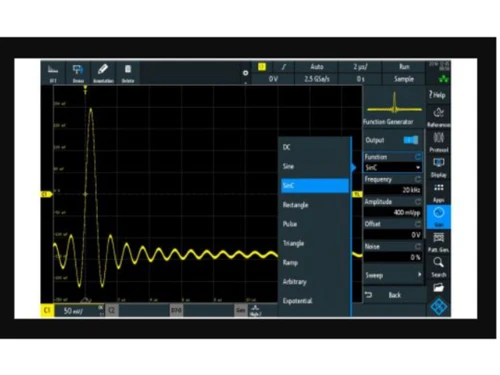Click the generator waveform icon in bottom bar
The width and height of the screenshot is (500, 375).
tap(255, 310)
